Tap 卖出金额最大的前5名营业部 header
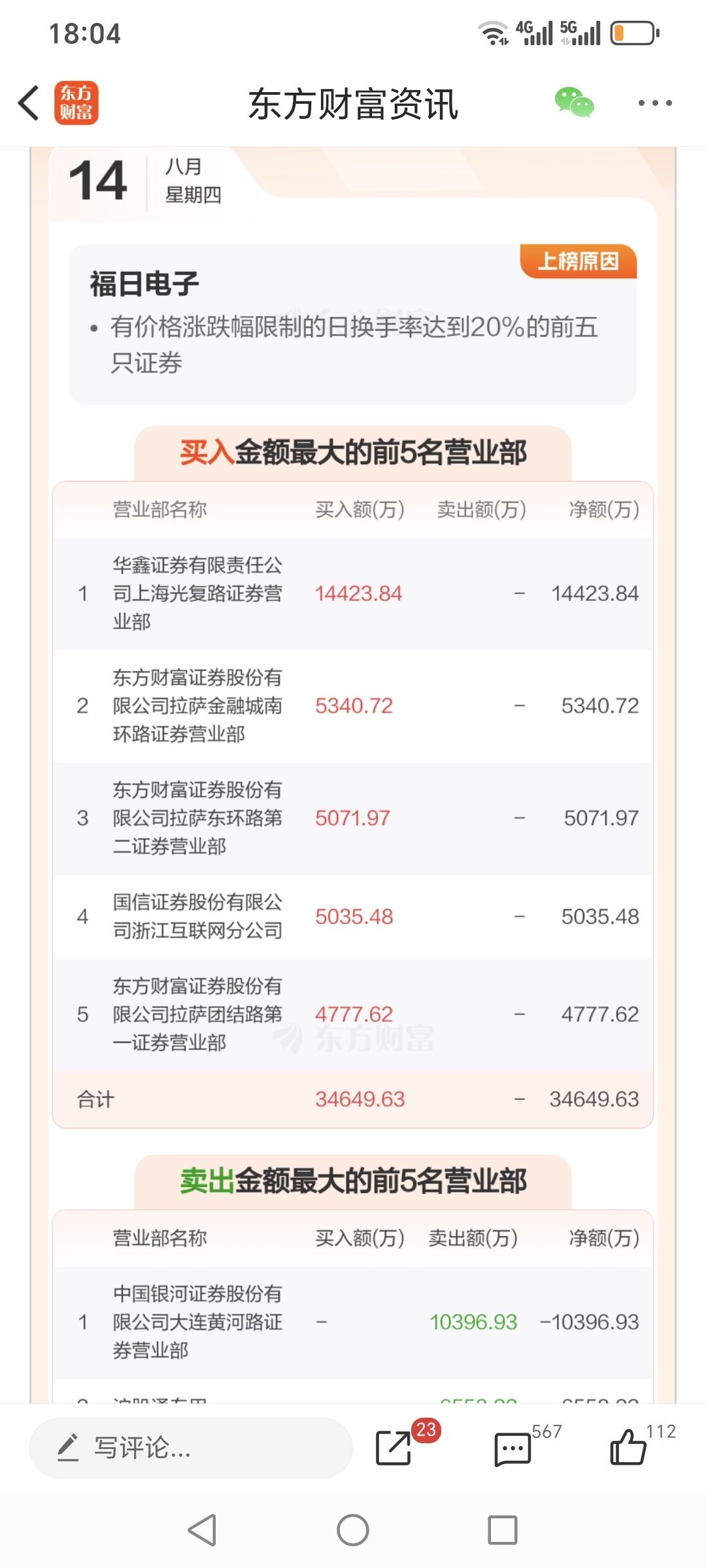Image resolution: width=706 pixels, height=1568 pixels. 353,1181
